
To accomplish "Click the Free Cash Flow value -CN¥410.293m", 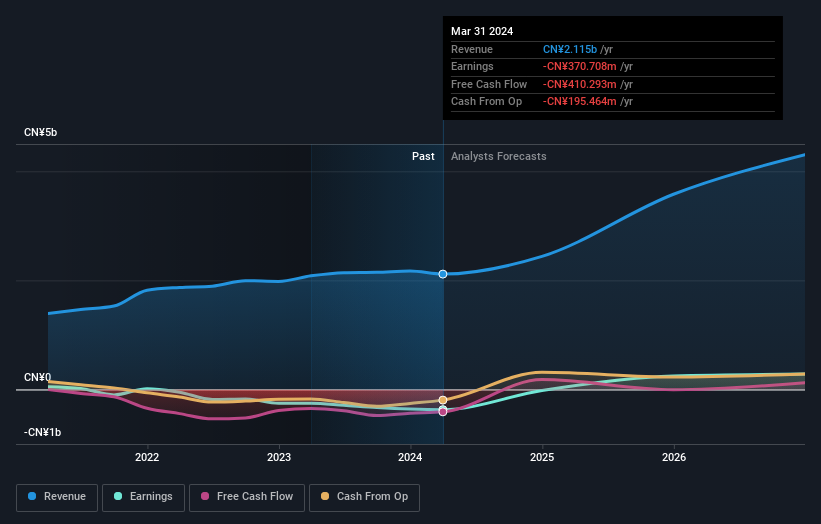I will point(580,84).
